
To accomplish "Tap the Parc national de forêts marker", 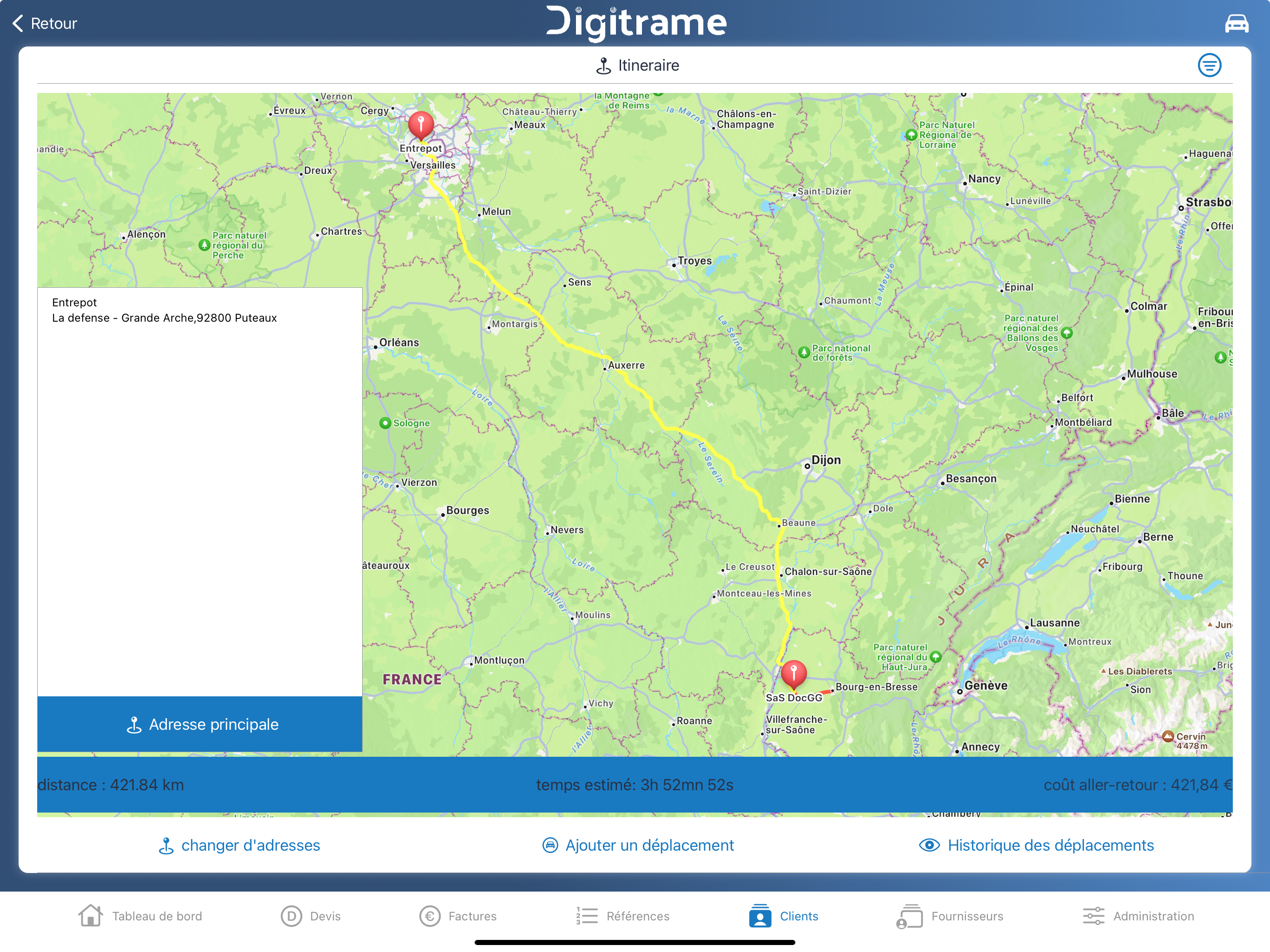I will [804, 352].
